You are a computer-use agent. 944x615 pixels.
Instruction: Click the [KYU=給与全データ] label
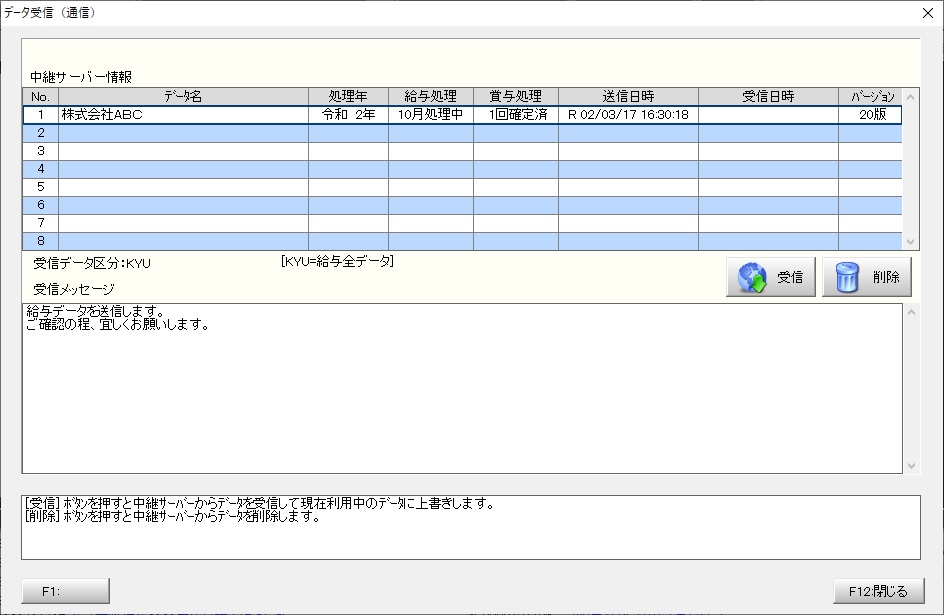[337, 261]
